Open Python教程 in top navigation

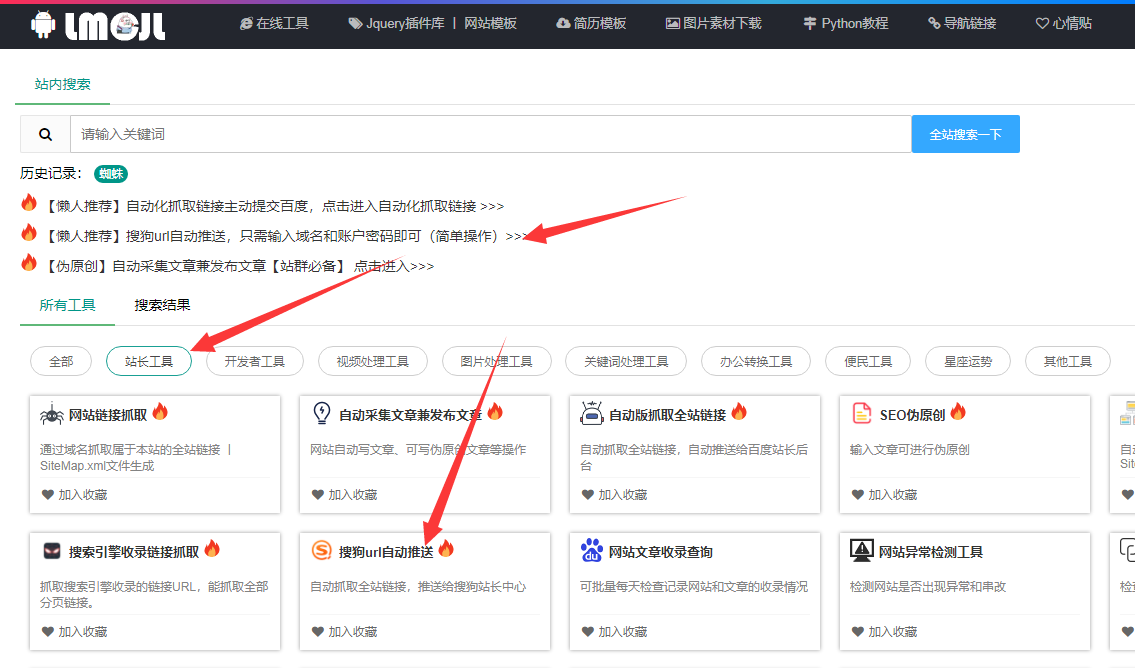846,24
